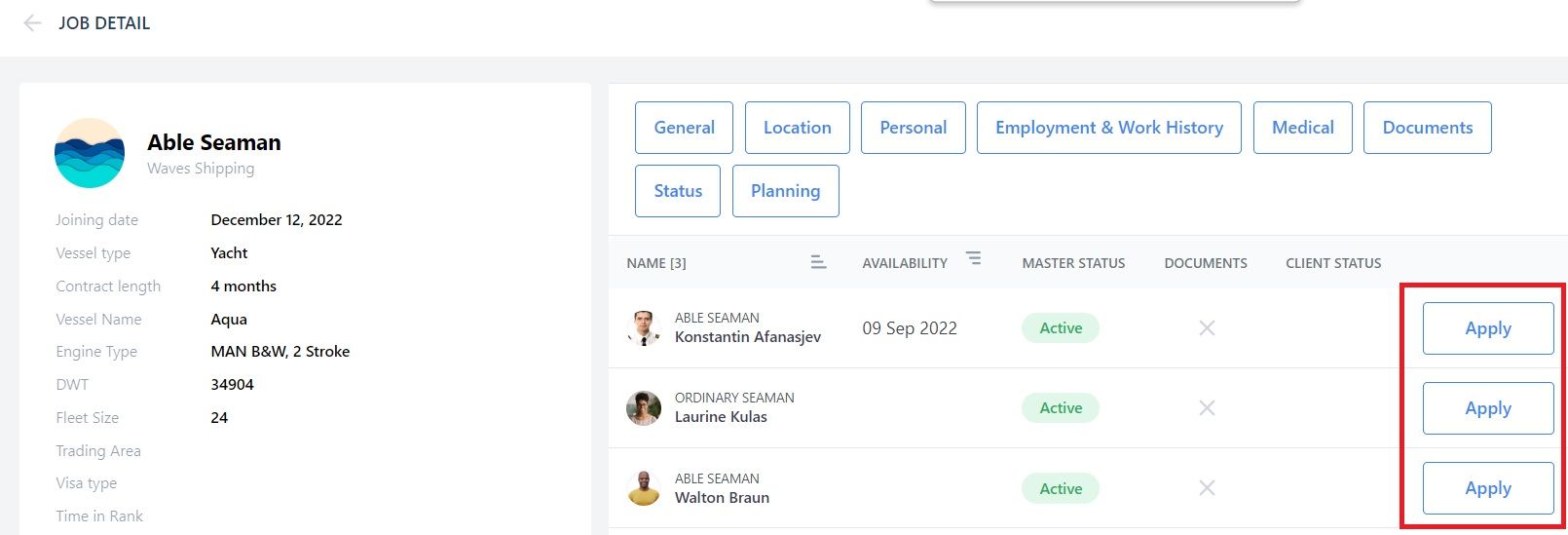Switch to the Location tab

798,128
